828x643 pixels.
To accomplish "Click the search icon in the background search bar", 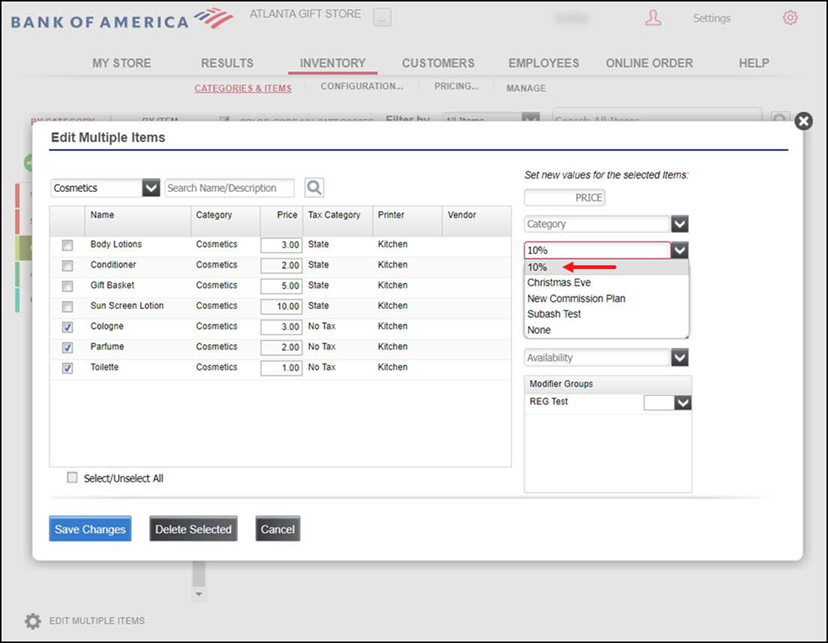I will 780,118.
